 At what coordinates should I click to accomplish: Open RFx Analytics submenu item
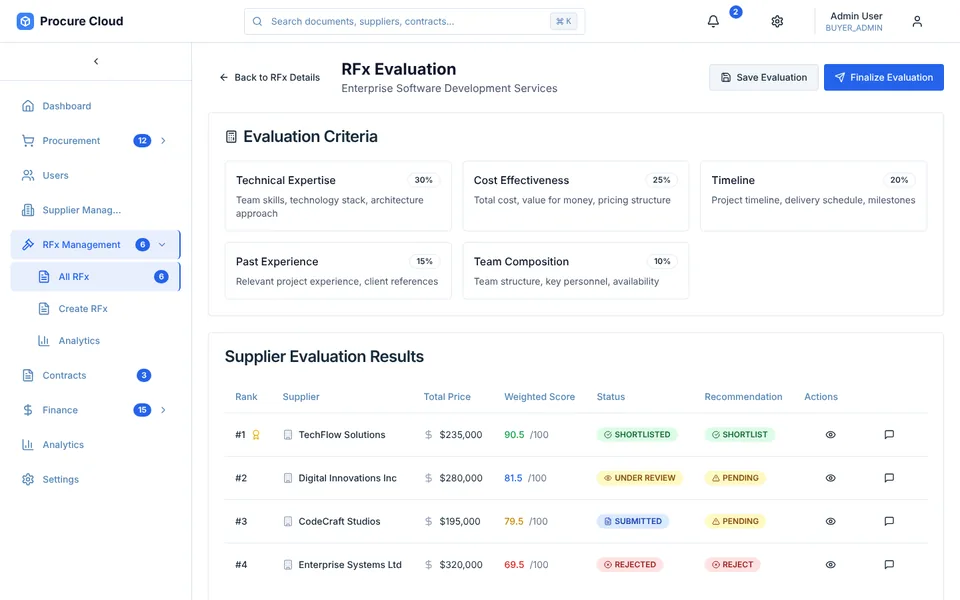[96, 340]
